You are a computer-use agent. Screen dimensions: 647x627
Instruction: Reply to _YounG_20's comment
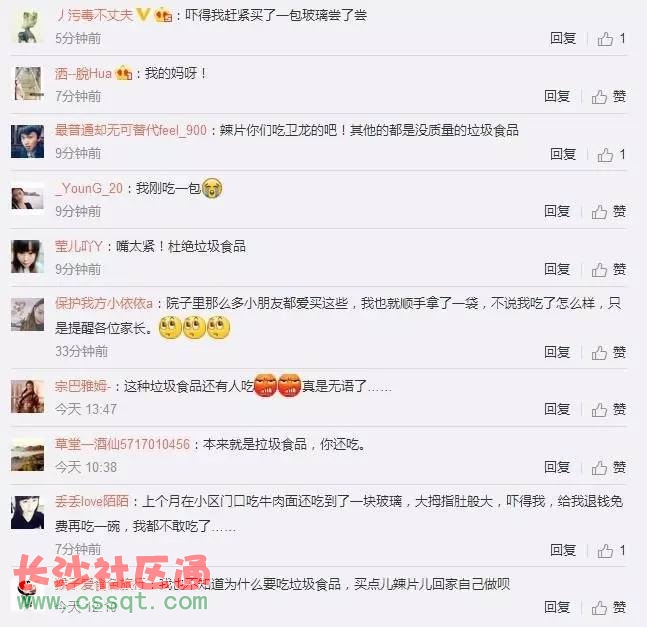point(557,211)
